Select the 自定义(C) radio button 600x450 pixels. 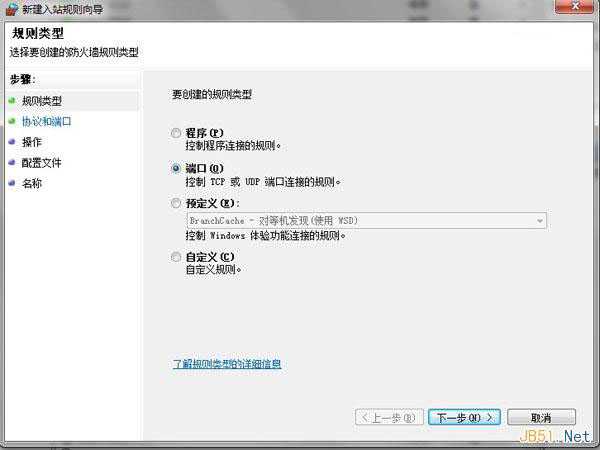tap(176, 257)
